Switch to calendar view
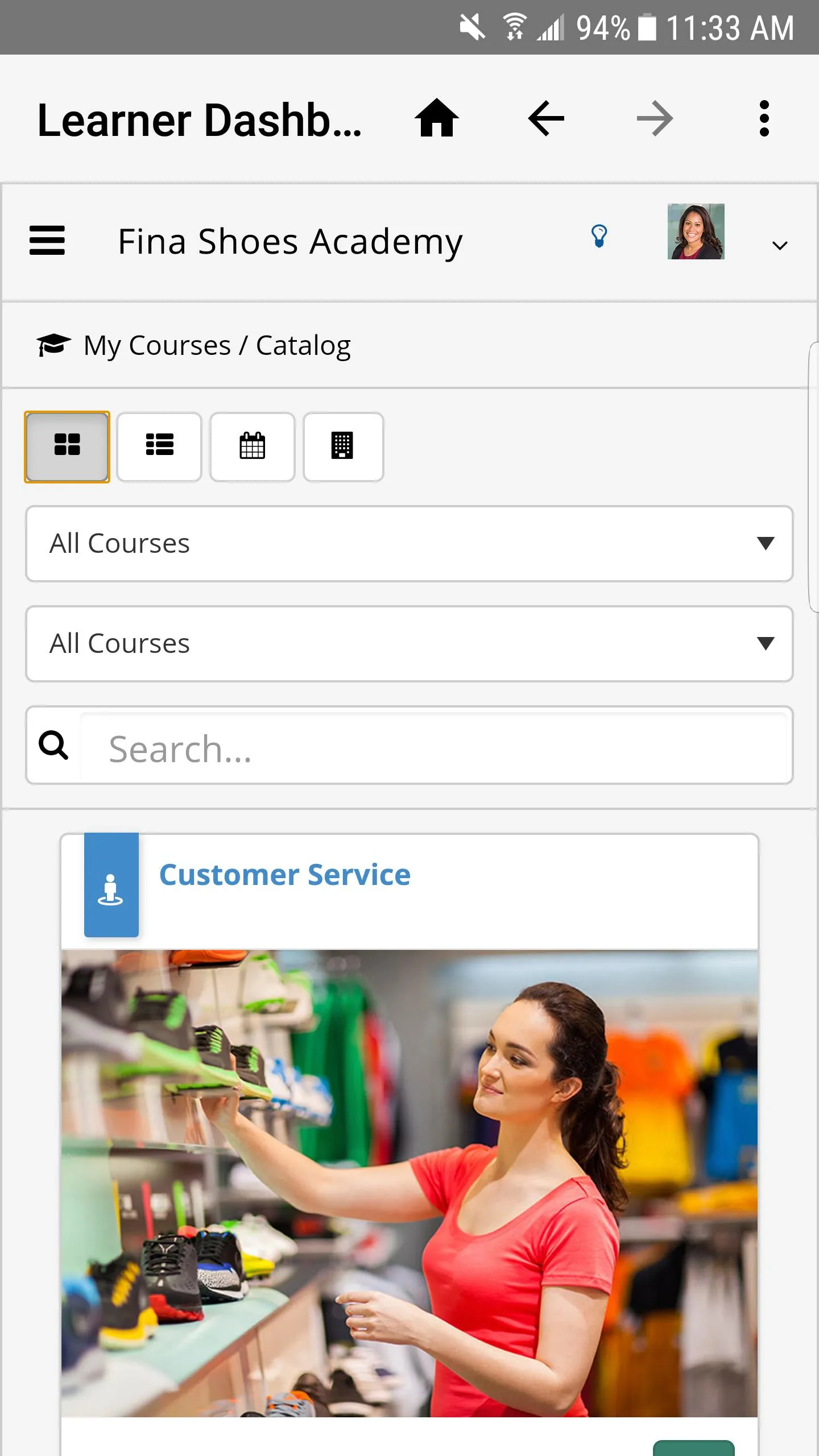Viewport: 819px width, 1456px height. coord(253,447)
